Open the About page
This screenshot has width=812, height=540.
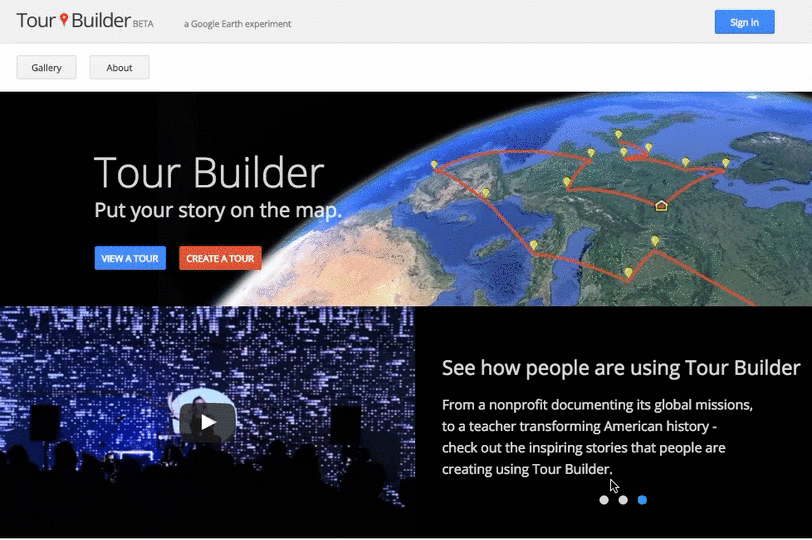pos(119,67)
